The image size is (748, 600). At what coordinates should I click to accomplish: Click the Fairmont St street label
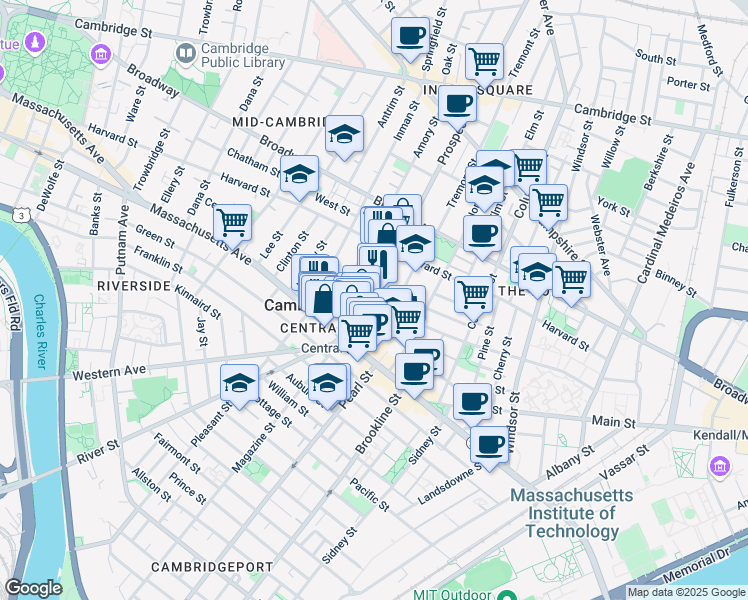(177, 453)
